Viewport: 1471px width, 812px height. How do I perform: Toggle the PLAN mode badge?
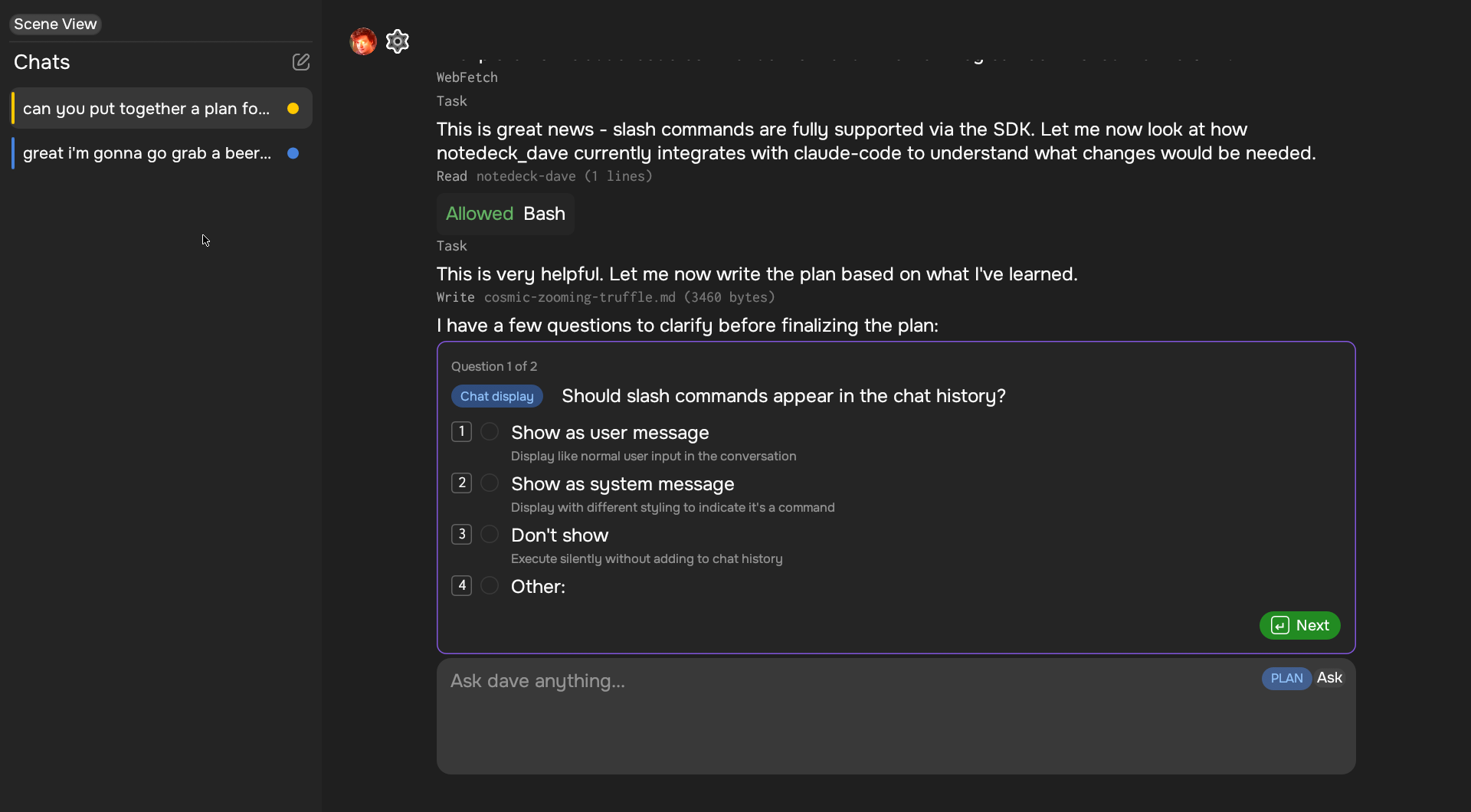point(1286,678)
